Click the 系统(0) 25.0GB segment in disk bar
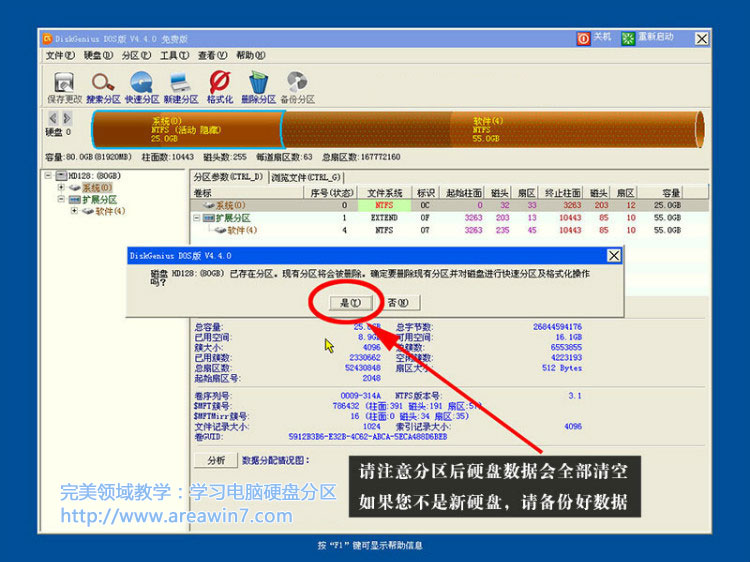This screenshot has height=562, width=750. pyautogui.click(x=188, y=129)
